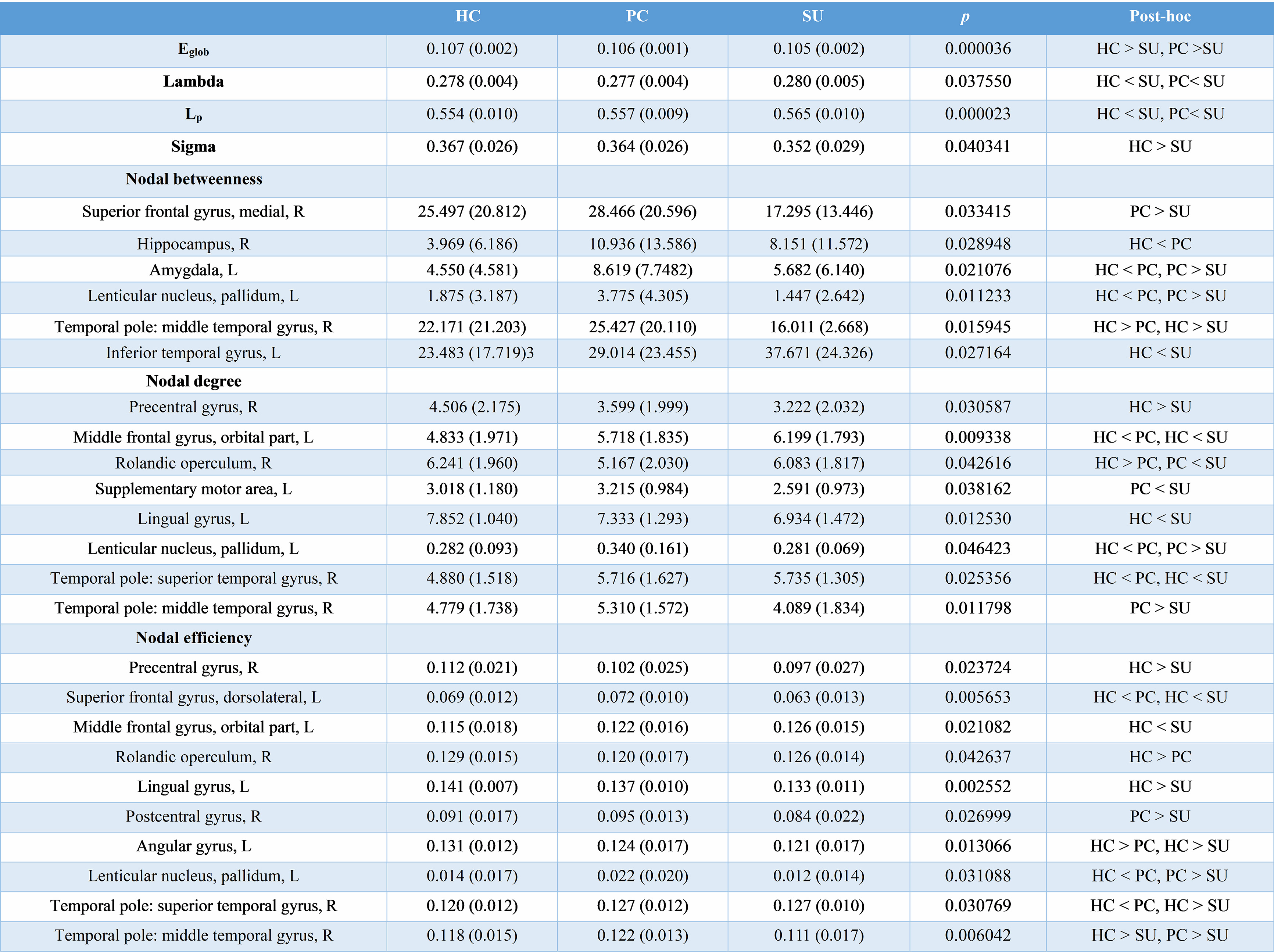Click the SU column header
The height and width of the screenshot is (952, 1274).
click(x=812, y=16)
